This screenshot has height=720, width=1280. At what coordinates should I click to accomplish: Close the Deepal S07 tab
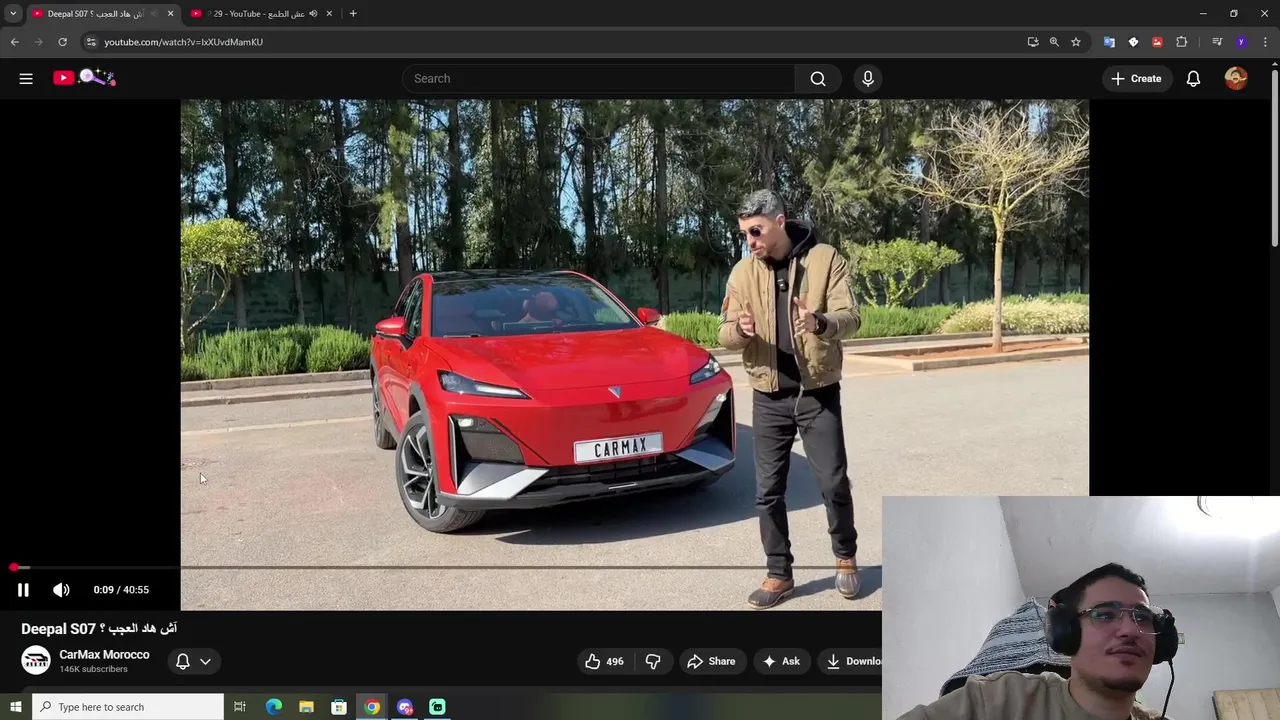coord(170,14)
